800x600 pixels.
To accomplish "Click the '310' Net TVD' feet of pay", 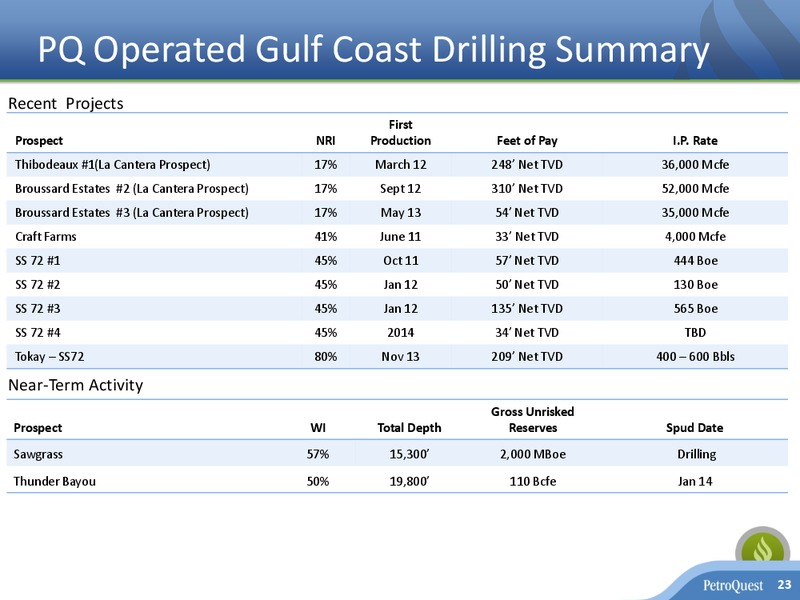I will [527, 189].
